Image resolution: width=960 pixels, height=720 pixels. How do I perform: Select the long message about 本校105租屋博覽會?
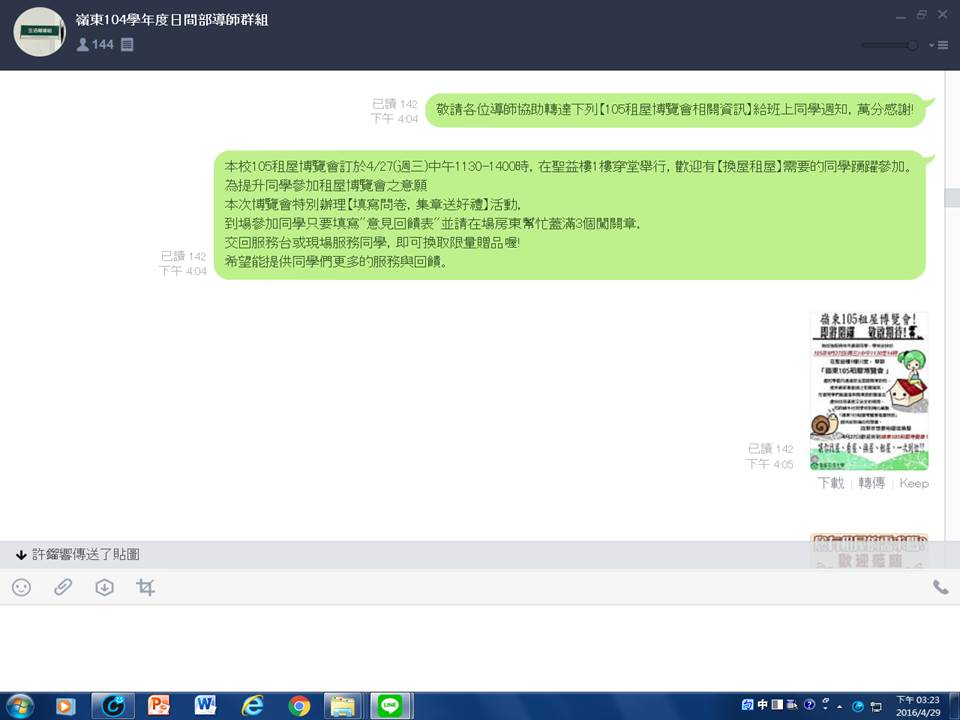tap(569, 215)
